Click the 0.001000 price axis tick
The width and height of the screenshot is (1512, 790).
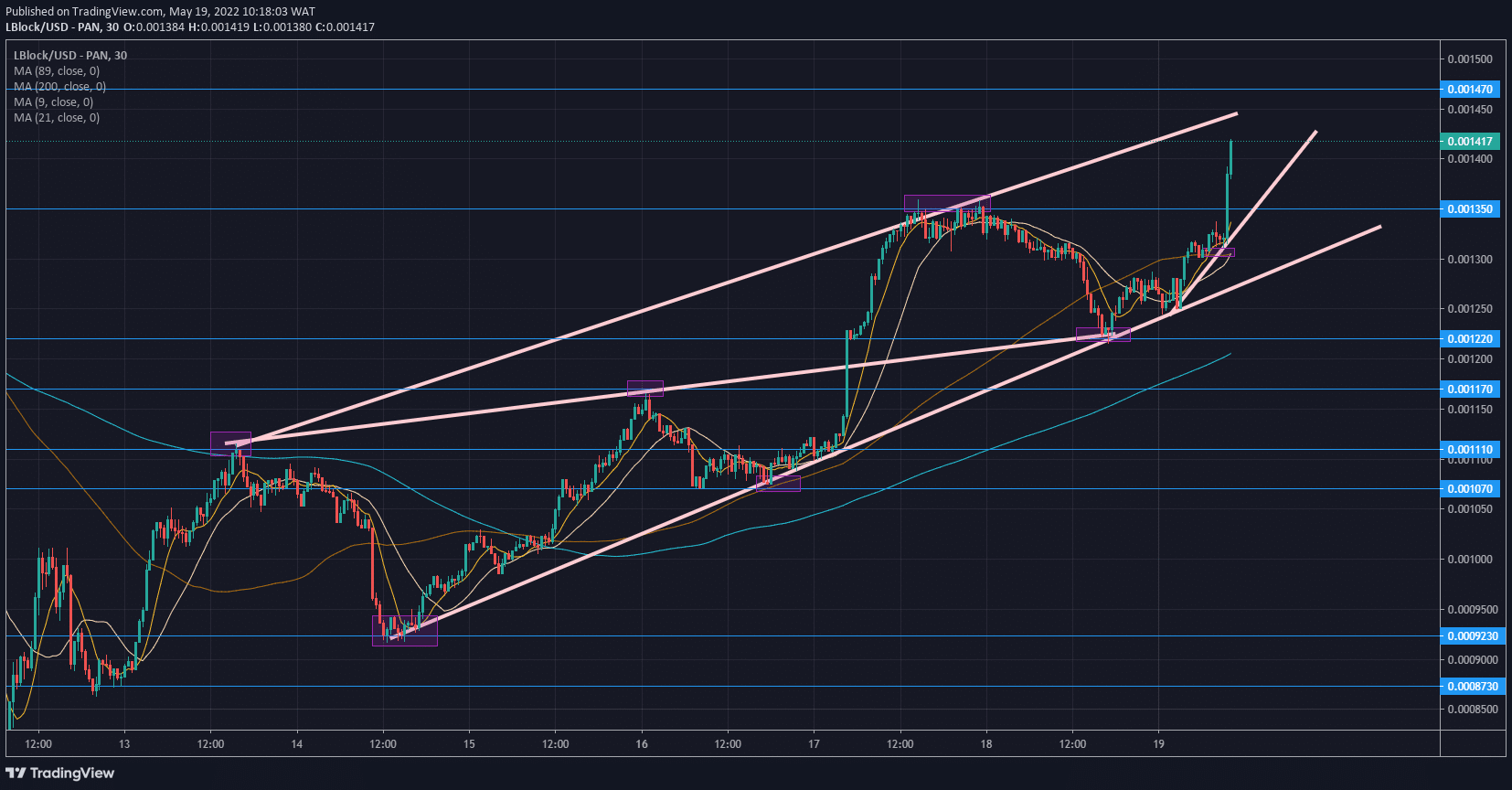(1470, 560)
